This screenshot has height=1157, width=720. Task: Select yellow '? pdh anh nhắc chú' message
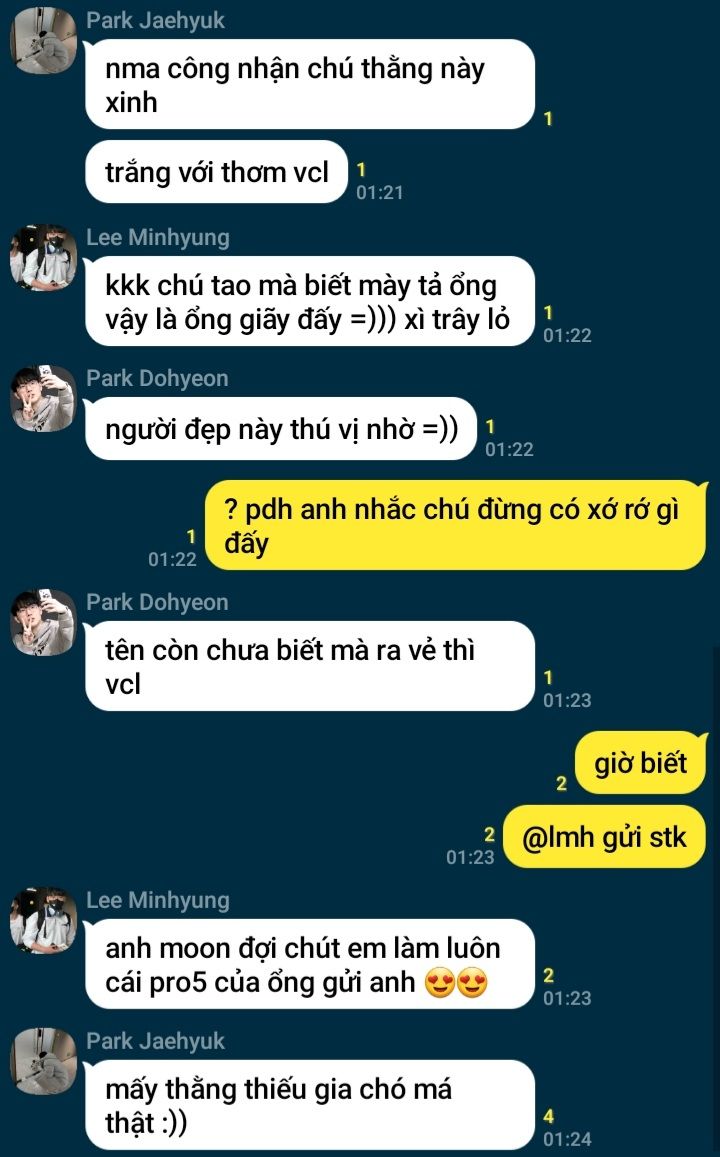(x=455, y=525)
